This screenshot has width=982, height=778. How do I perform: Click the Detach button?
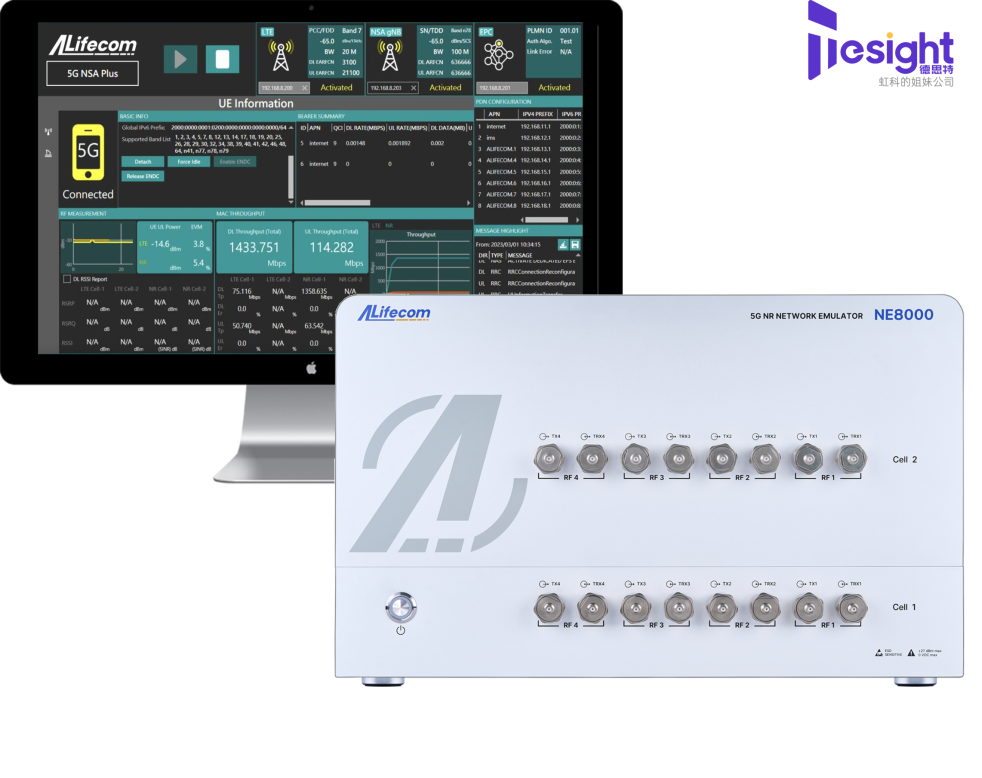[x=143, y=162]
